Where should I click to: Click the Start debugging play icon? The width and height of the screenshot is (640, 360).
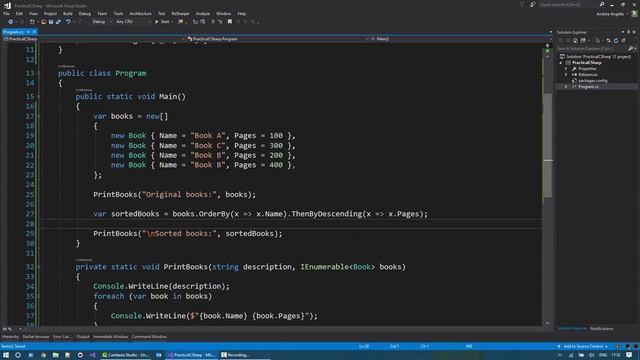pyautogui.click(x=157, y=22)
